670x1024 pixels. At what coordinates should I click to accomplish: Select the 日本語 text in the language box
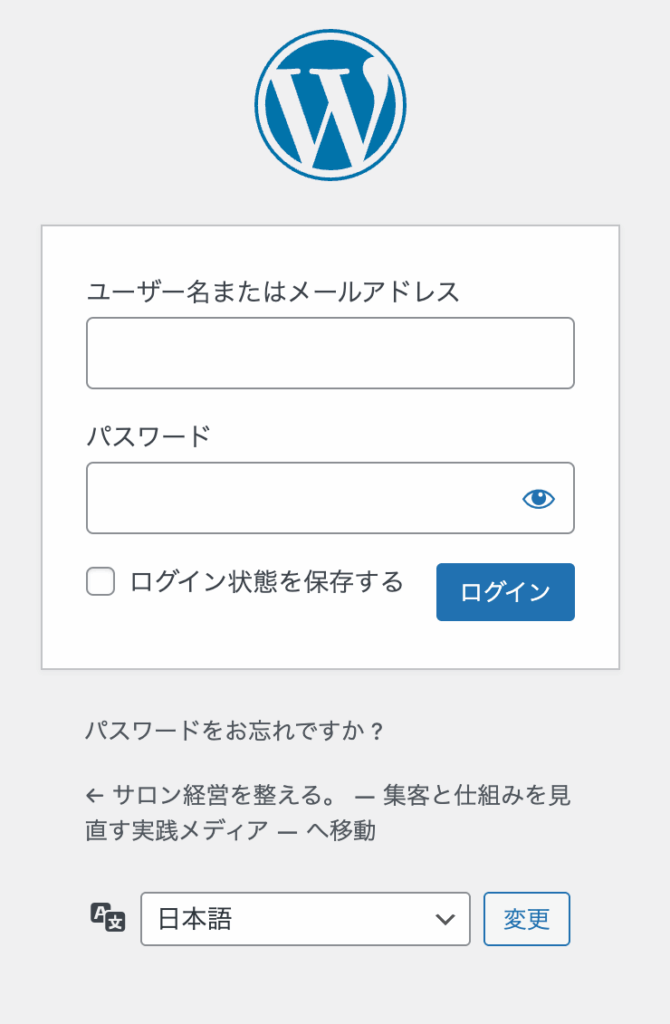(196, 919)
